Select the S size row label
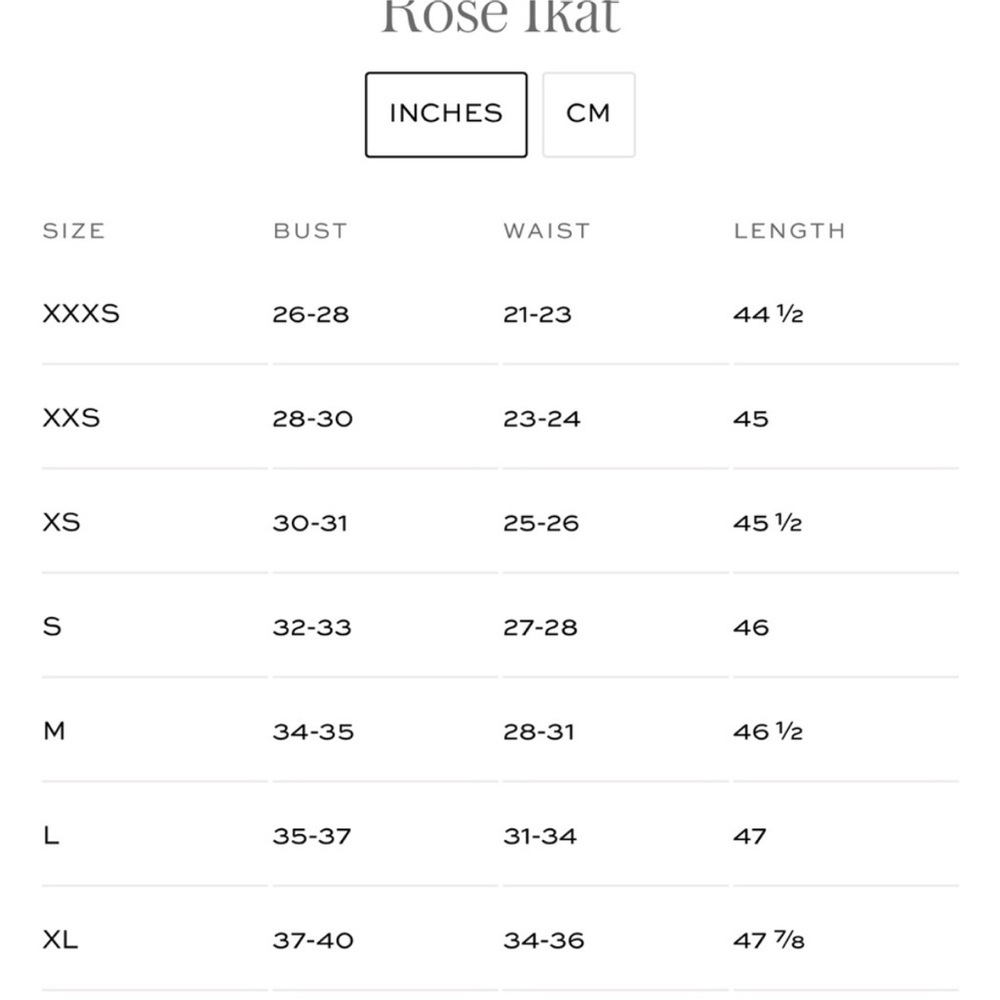 pyautogui.click(x=52, y=627)
